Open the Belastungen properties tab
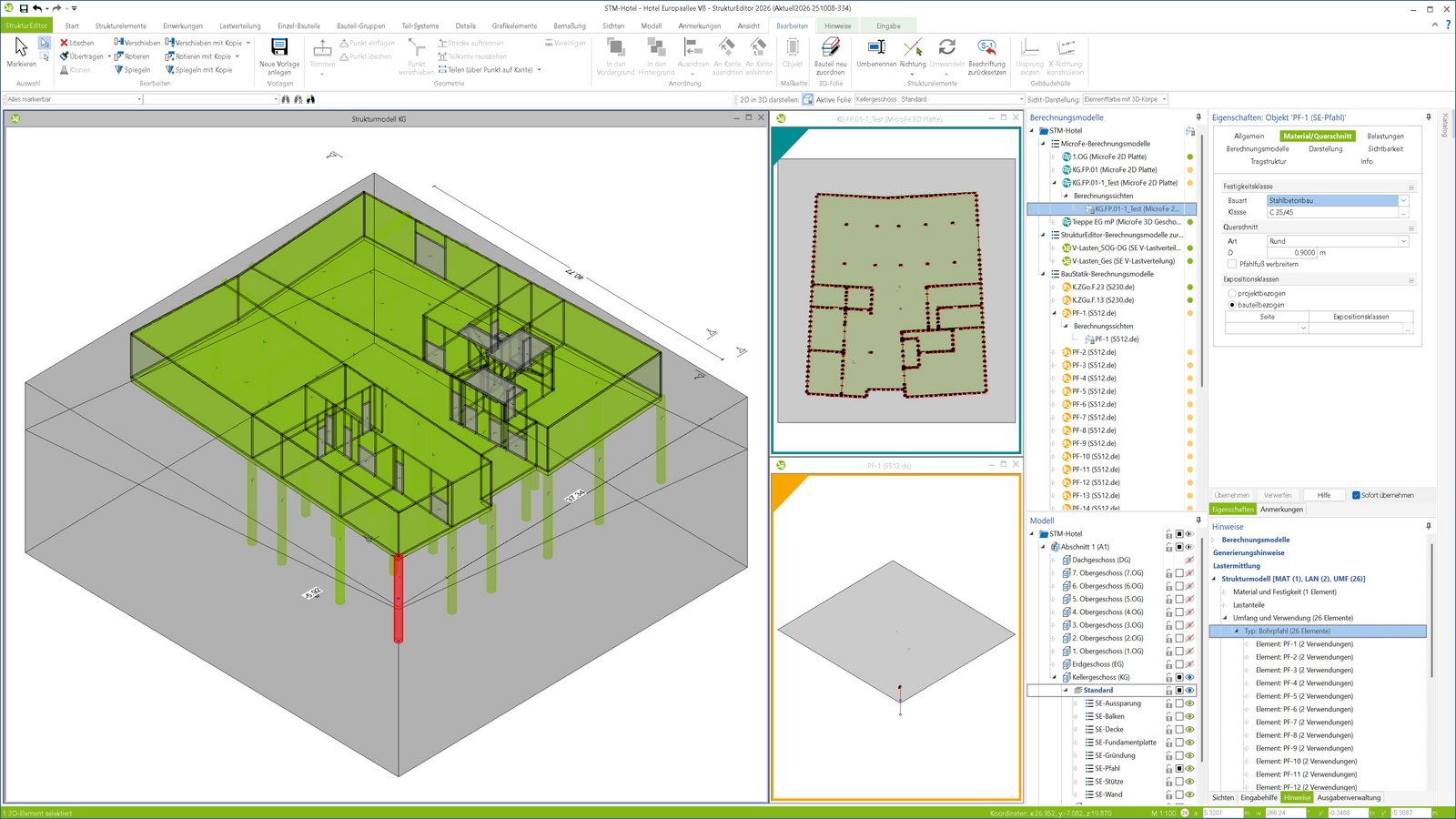1456x819 pixels. pyautogui.click(x=1385, y=136)
